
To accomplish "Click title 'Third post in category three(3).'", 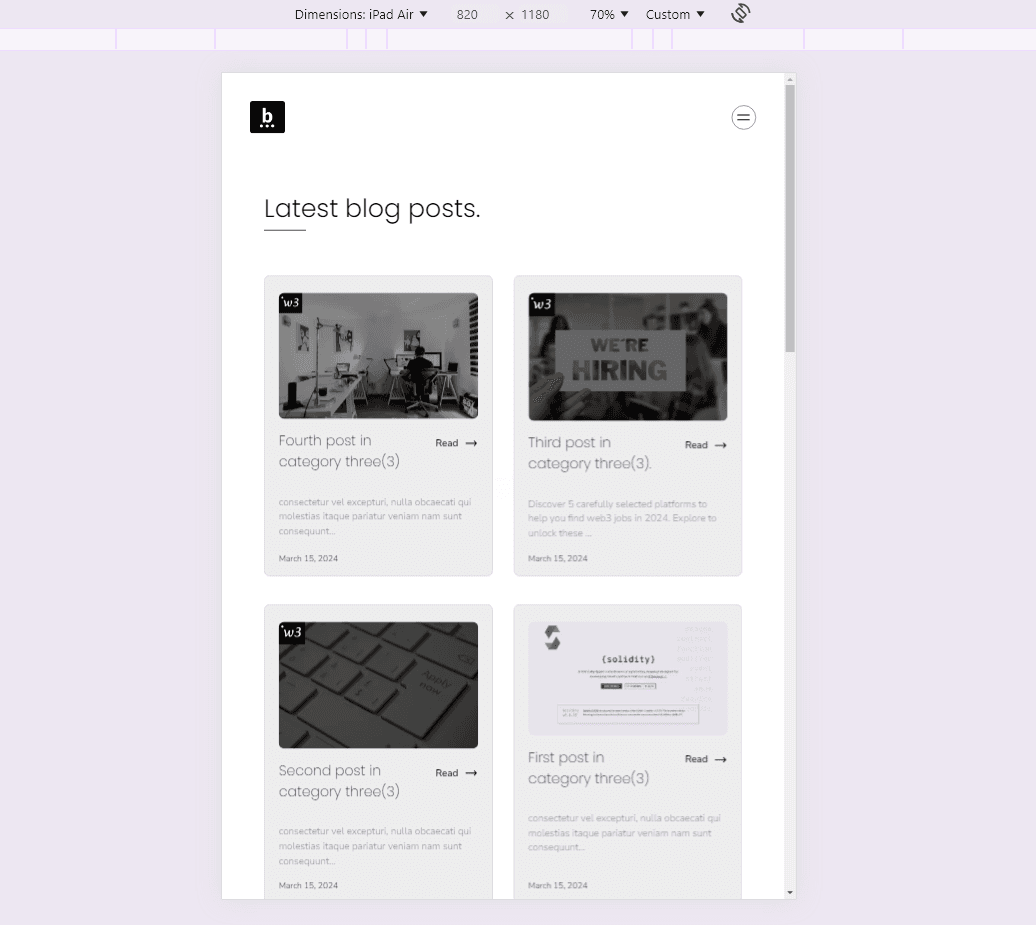I will (589, 453).
